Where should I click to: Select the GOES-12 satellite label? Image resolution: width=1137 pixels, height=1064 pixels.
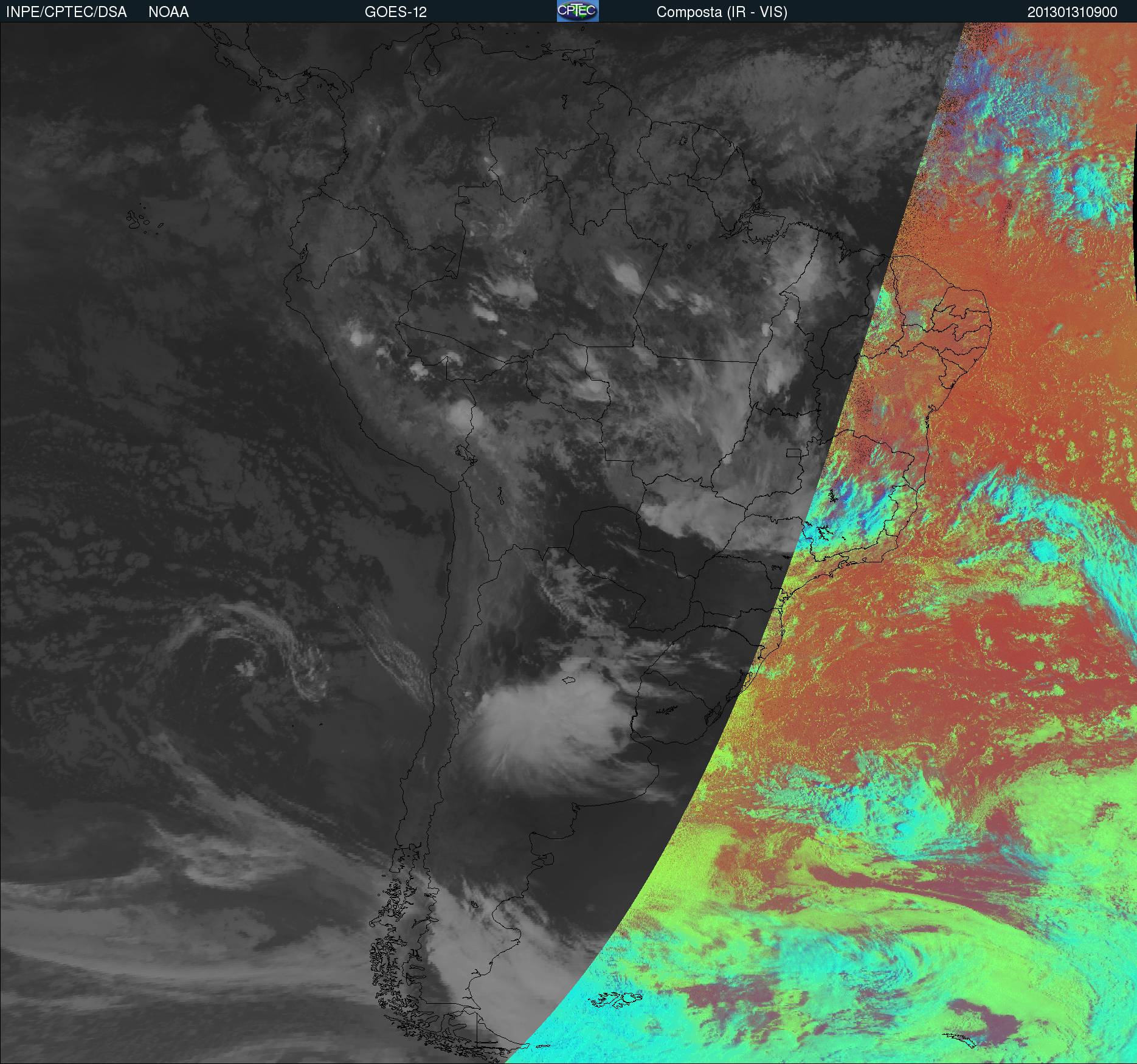coord(395,12)
